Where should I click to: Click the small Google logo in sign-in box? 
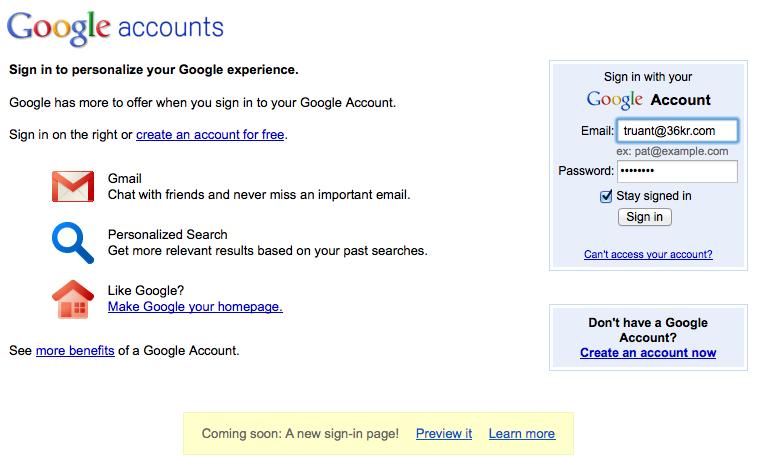[614, 100]
